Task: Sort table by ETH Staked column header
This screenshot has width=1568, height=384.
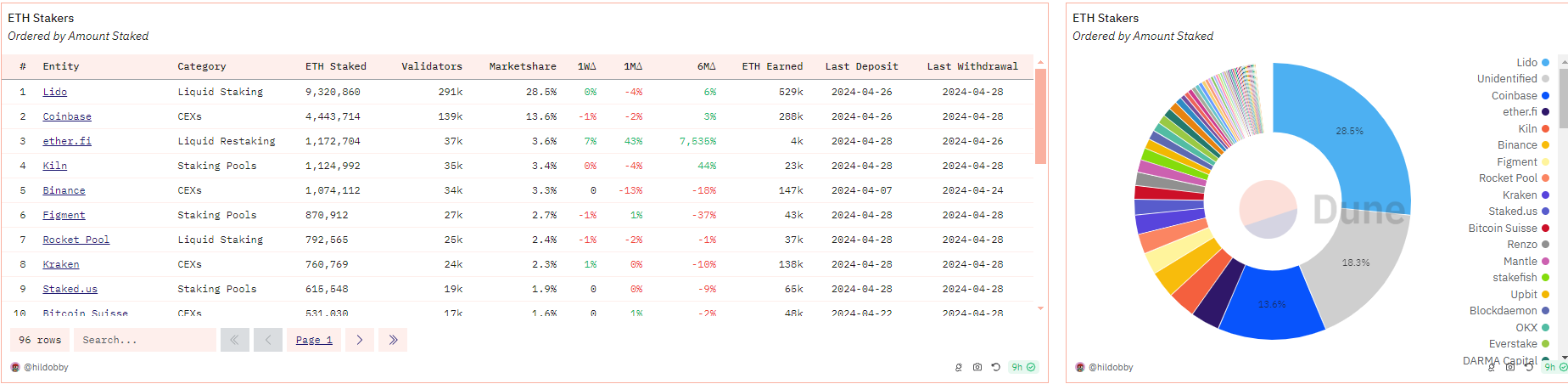Action: click(x=336, y=66)
